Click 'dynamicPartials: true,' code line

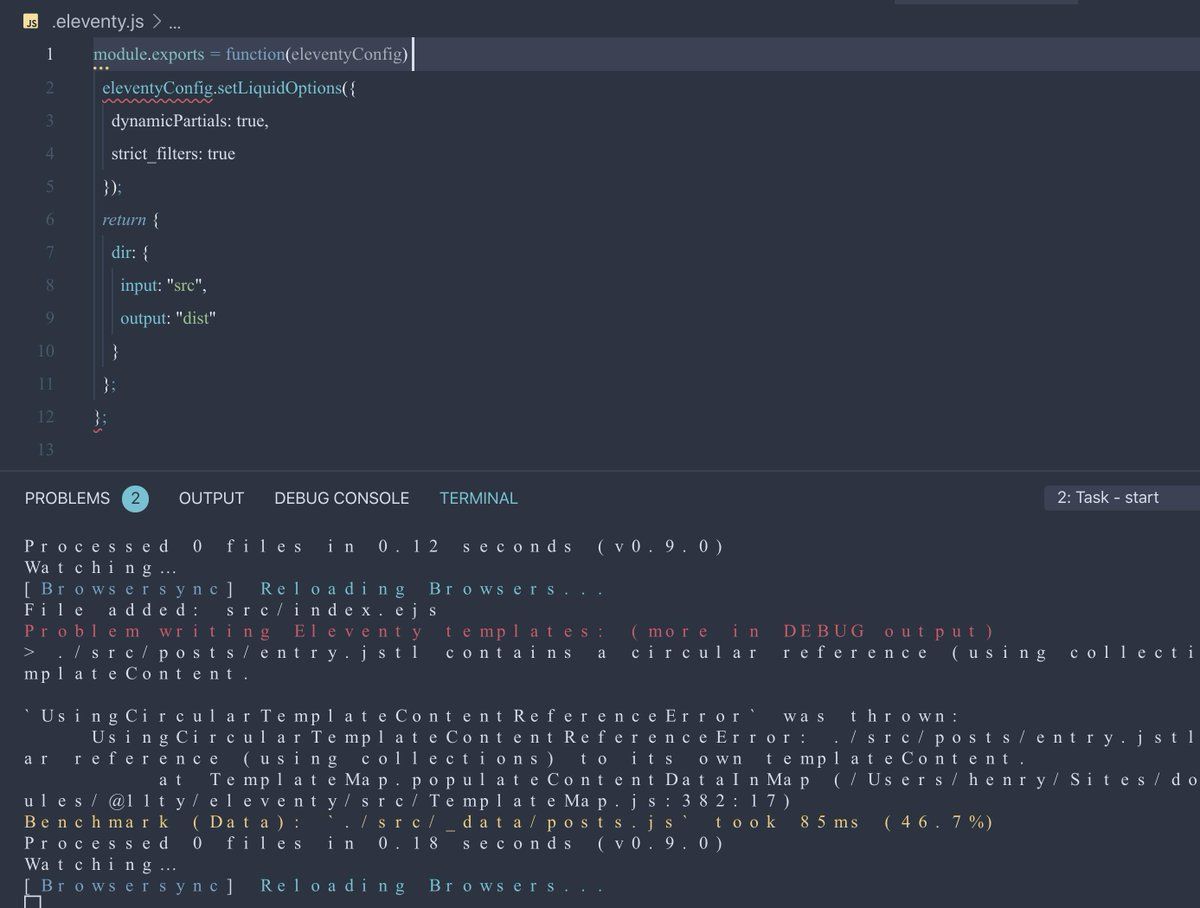[189, 121]
